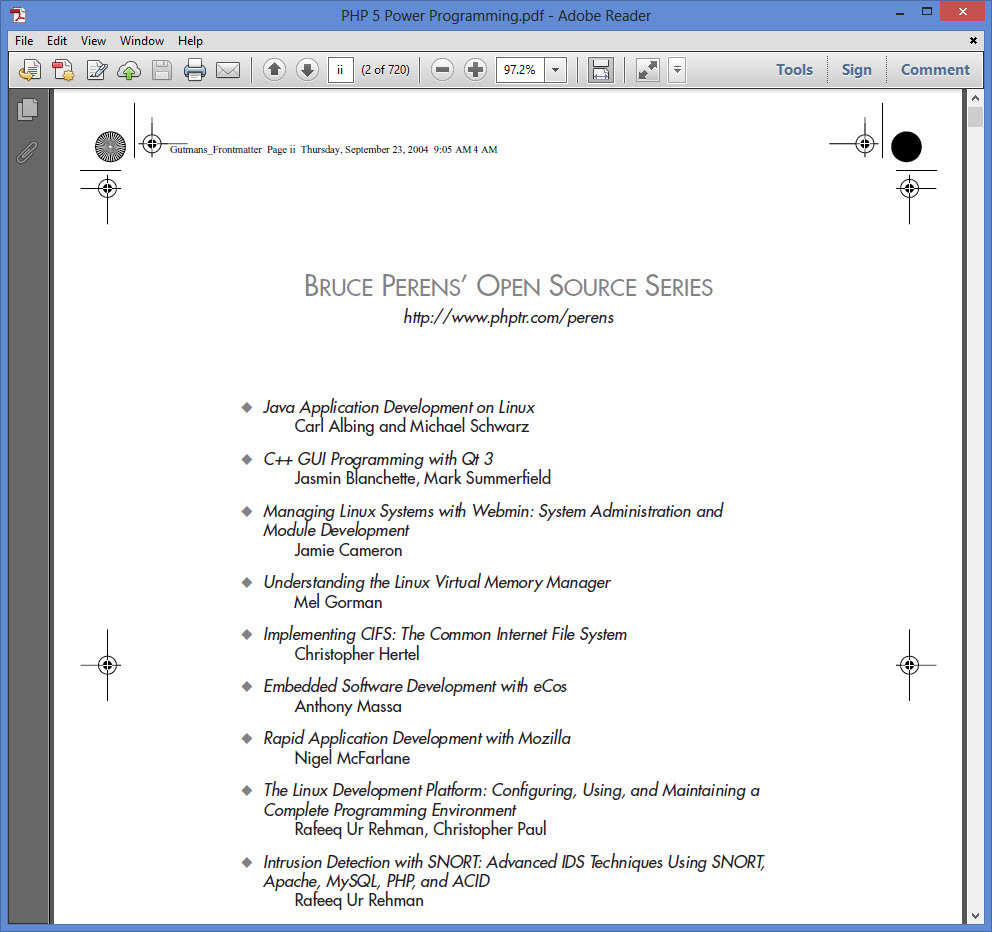Open the View menu

click(93, 40)
